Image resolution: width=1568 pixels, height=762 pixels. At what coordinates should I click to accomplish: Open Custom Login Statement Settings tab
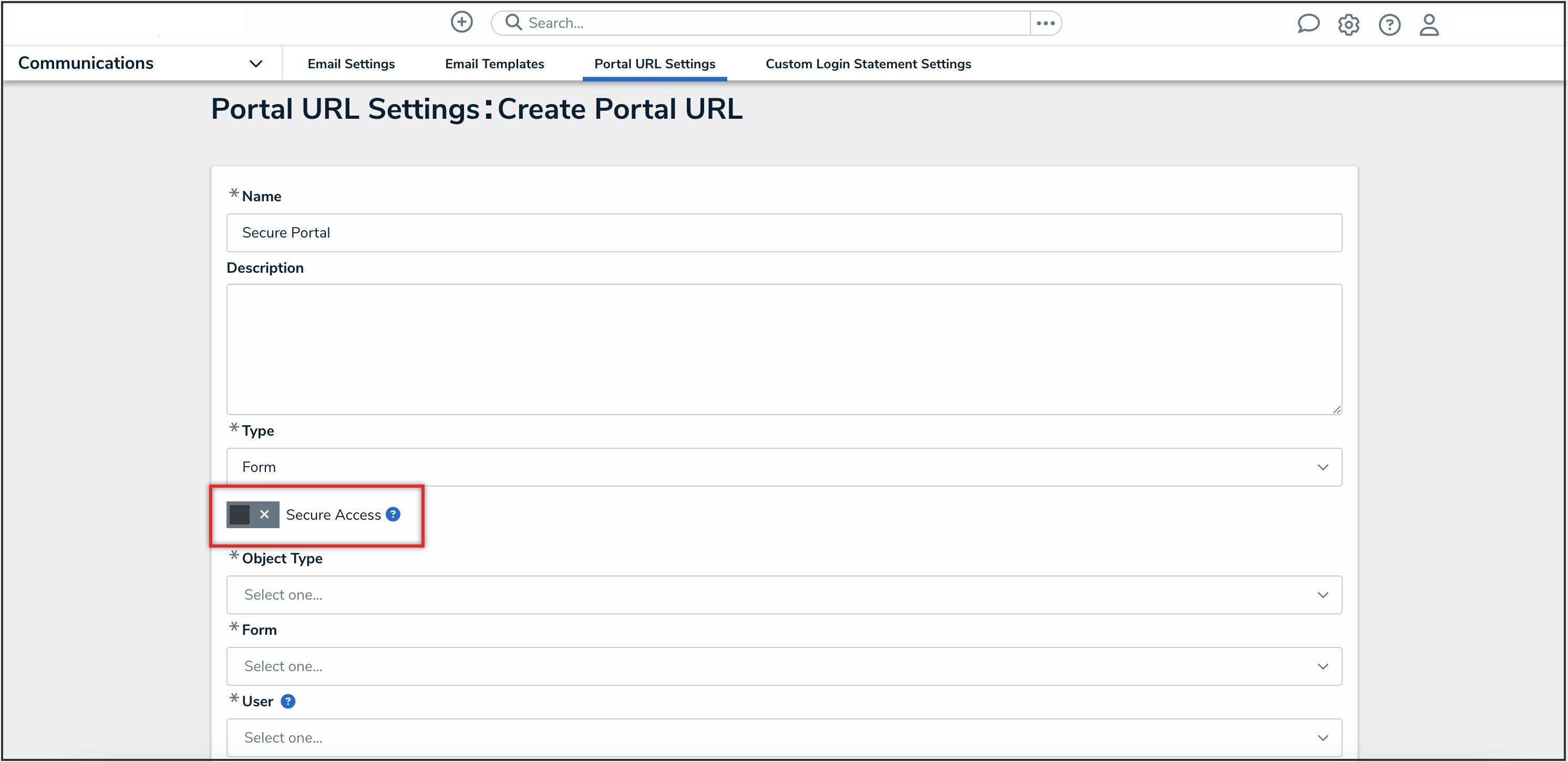868,64
